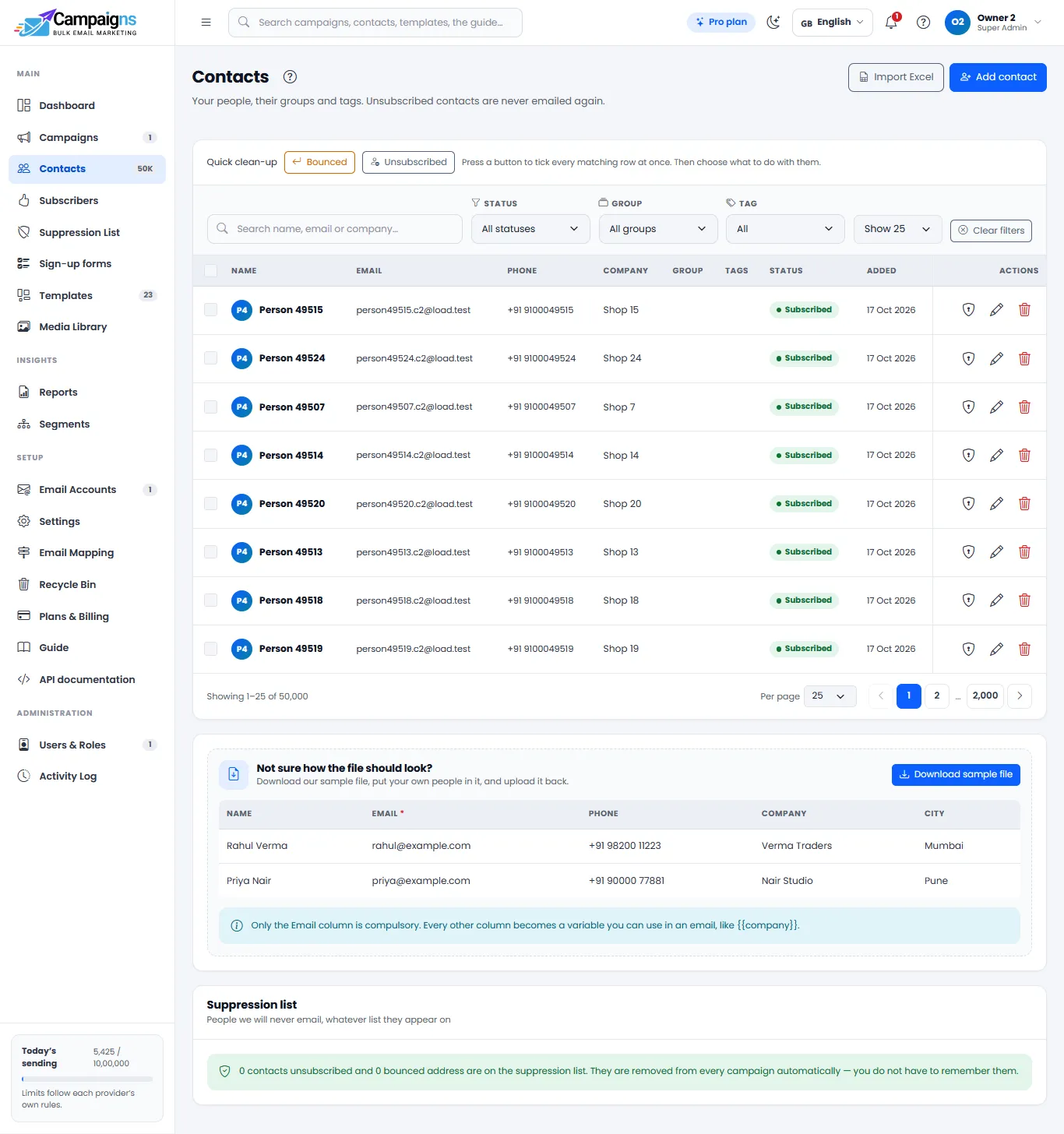Tick the checkbox for Person 49519
The image size is (1064, 1134).
210,649
